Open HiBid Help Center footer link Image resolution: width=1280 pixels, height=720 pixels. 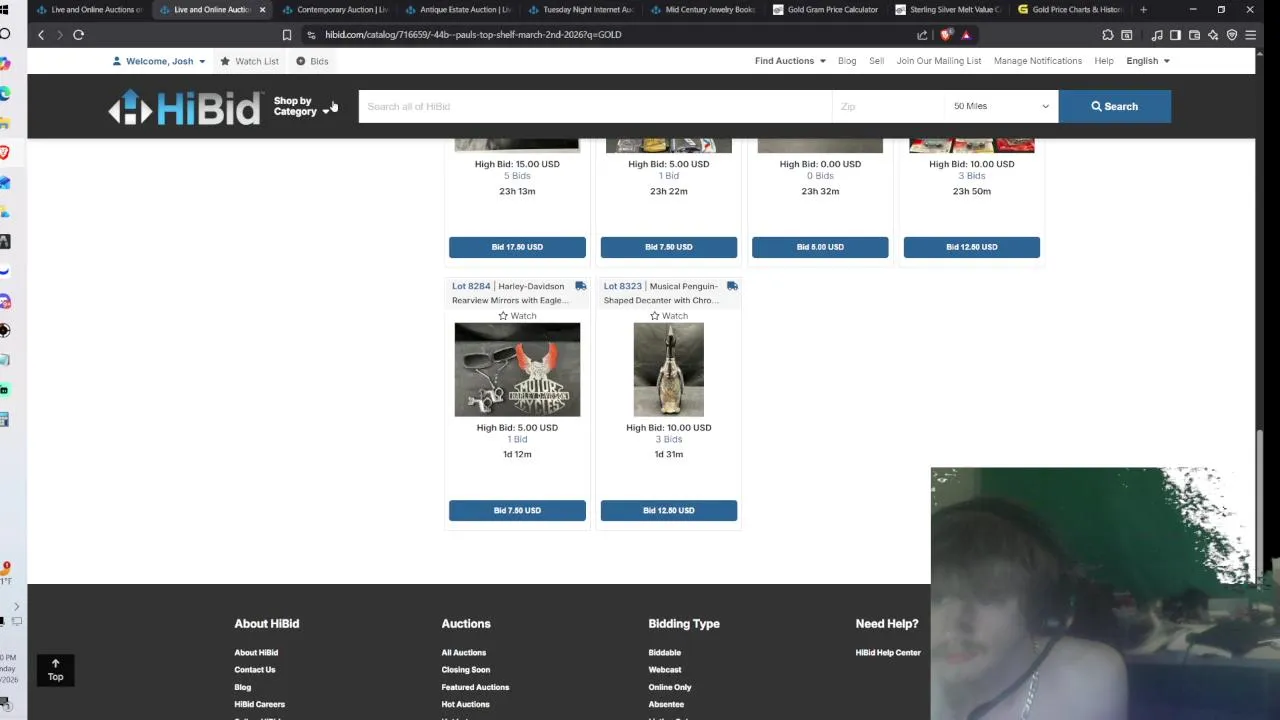point(888,653)
